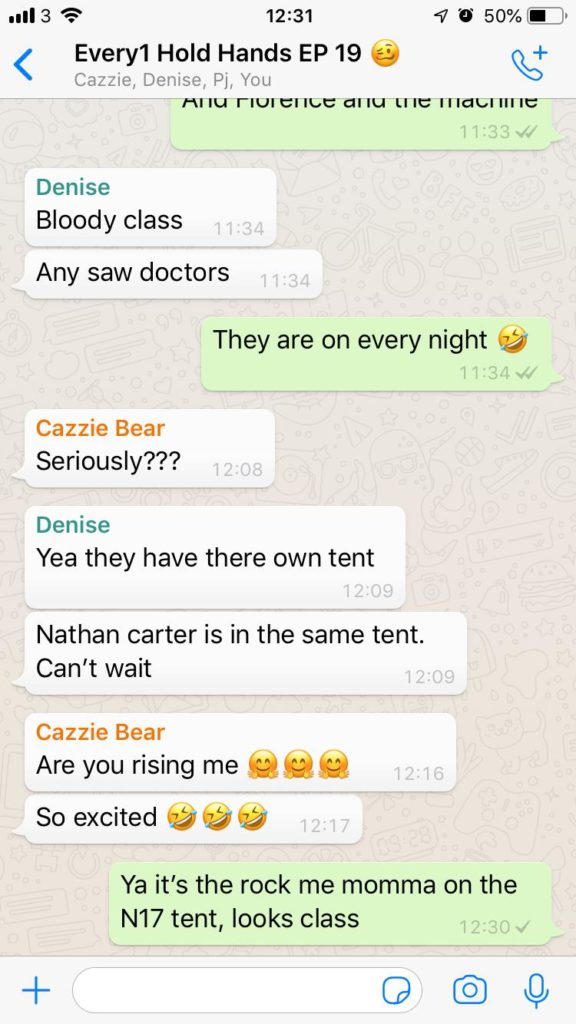Screen dimensions: 576x1024
Task: Tap "Nathan carter is in the same tent" bubble
Action: [245, 652]
